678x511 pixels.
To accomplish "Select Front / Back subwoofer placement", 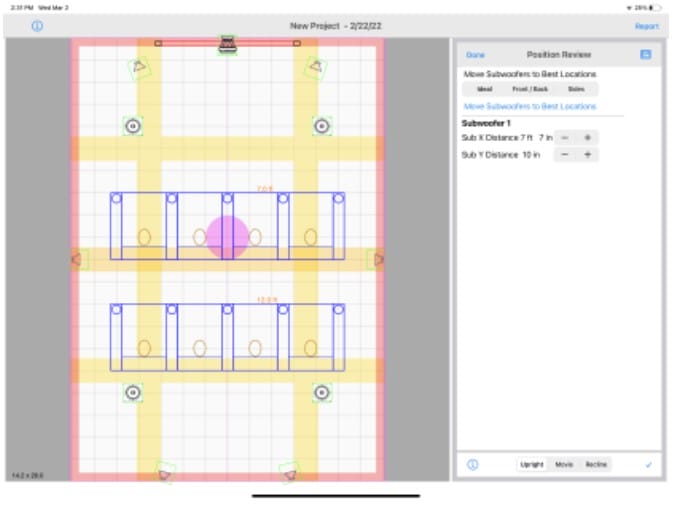I will point(531,89).
